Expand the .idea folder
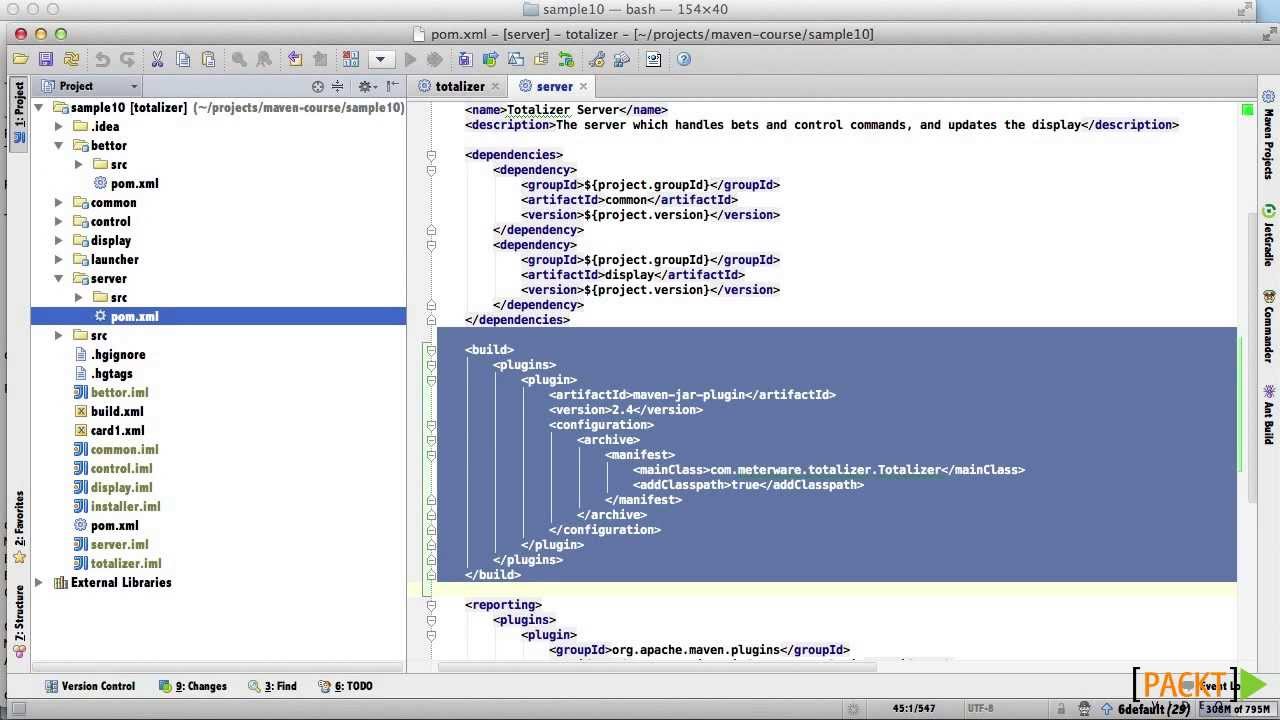1280x720 pixels. (x=59, y=127)
